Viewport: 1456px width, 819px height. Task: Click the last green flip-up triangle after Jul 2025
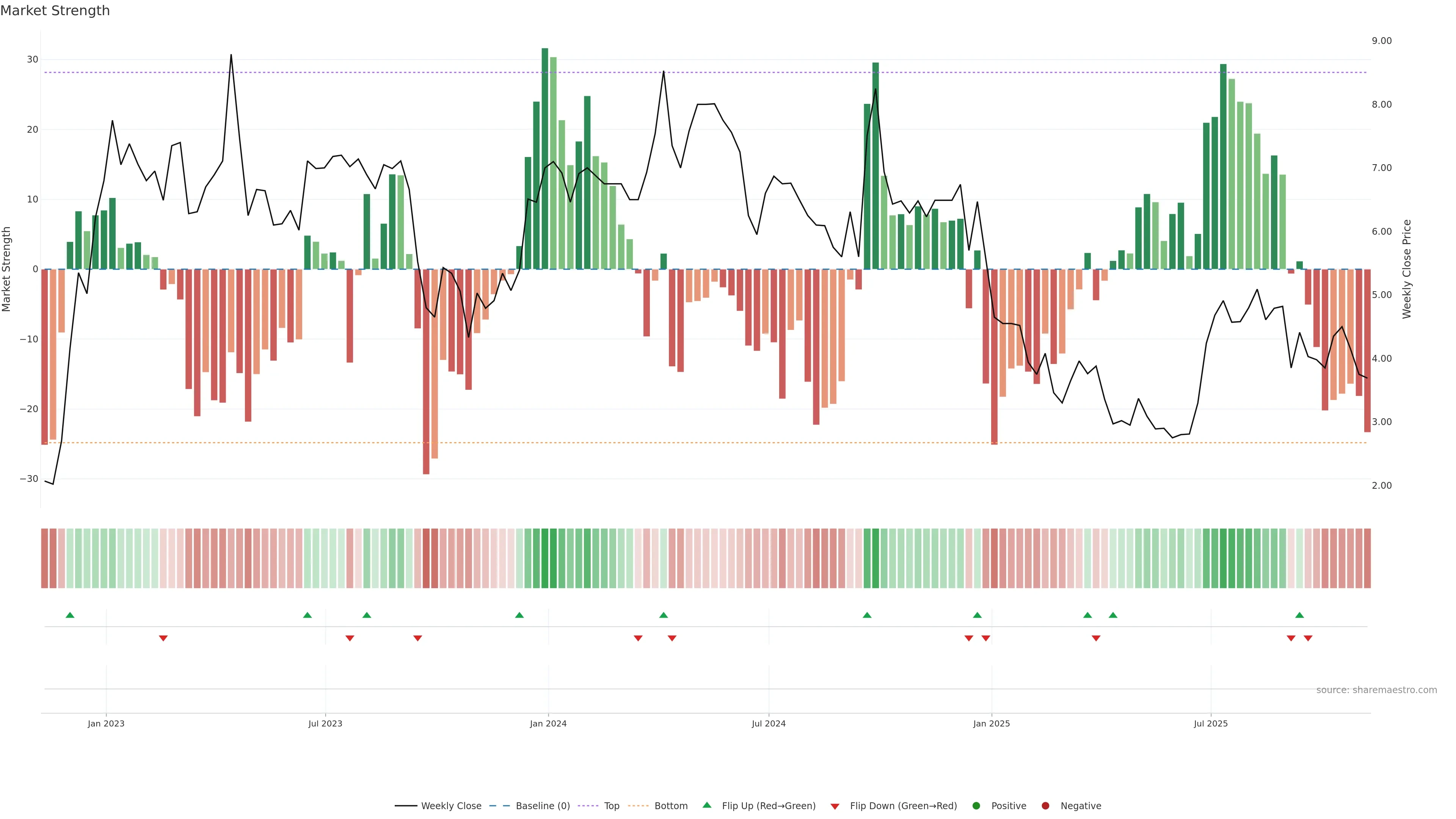click(x=1299, y=615)
